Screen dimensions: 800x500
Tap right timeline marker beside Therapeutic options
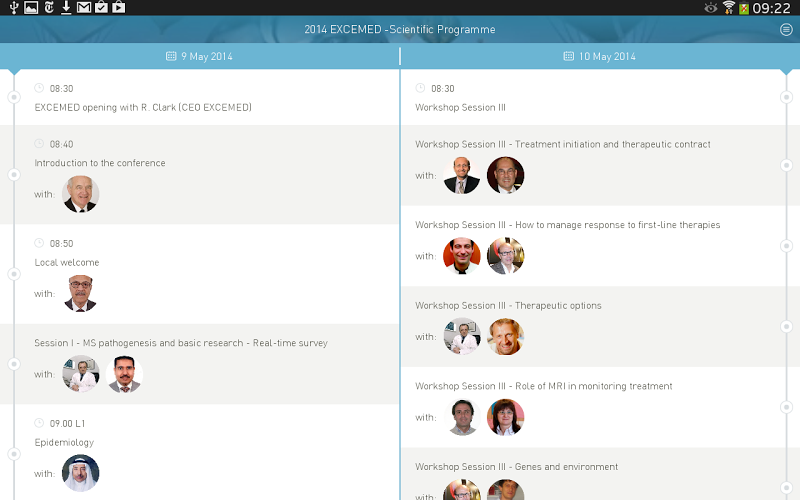click(786, 326)
